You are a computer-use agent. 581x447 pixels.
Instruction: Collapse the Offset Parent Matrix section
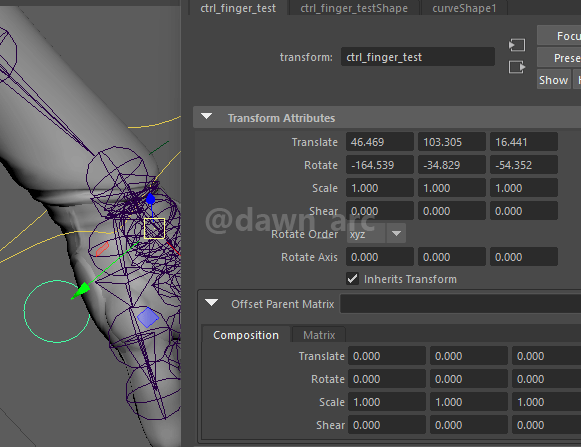coord(212,303)
